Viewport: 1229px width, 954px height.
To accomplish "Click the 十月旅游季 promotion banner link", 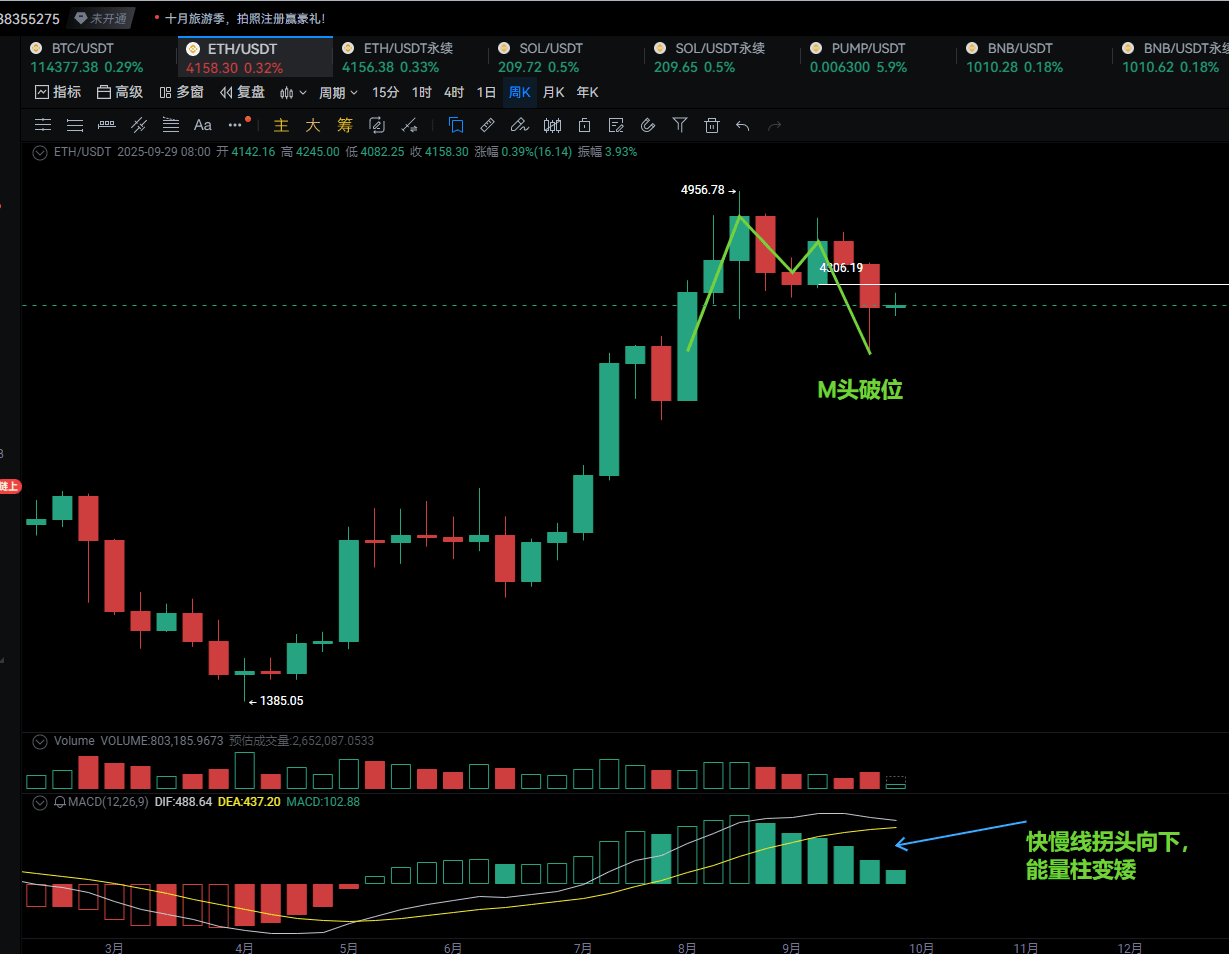I will click(244, 18).
